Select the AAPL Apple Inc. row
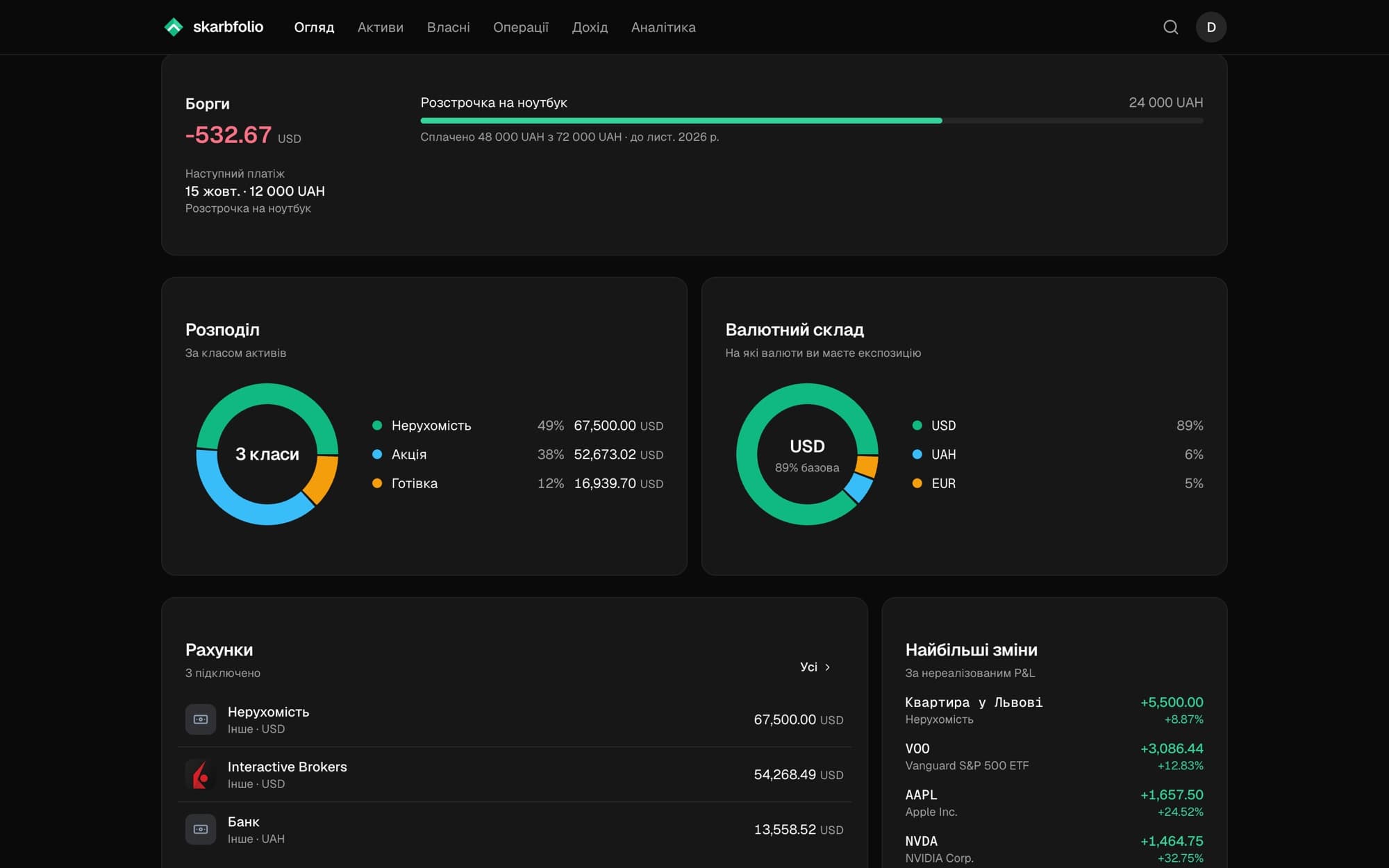The image size is (1389, 868). coord(1054,803)
